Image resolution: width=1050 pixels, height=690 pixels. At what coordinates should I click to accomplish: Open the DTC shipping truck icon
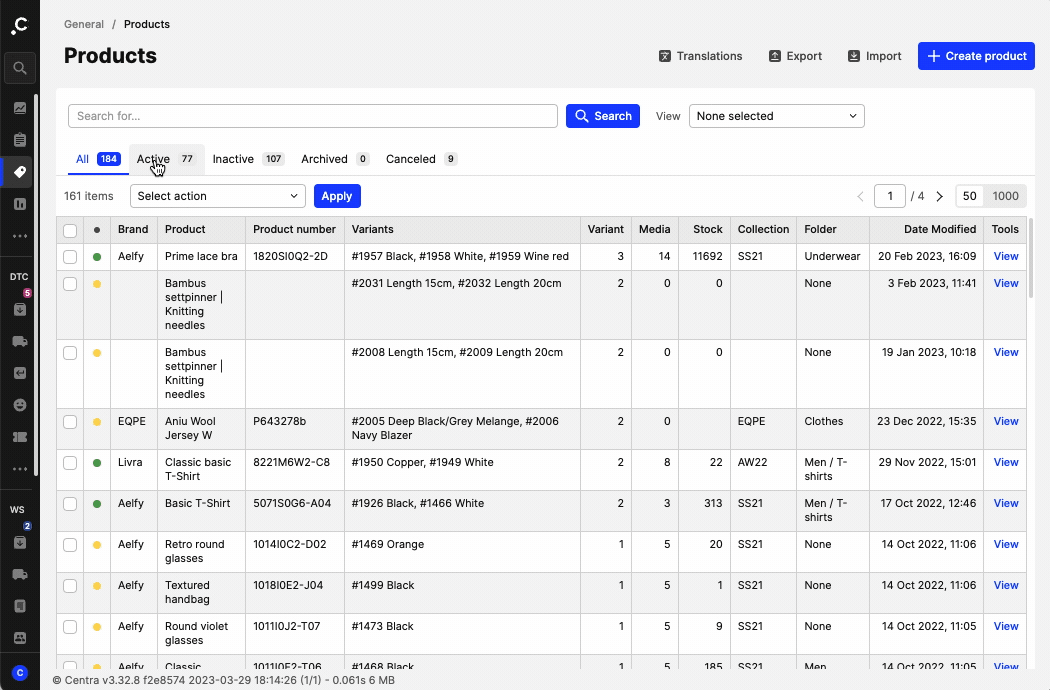pyautogui.click(x=20, y=341)
